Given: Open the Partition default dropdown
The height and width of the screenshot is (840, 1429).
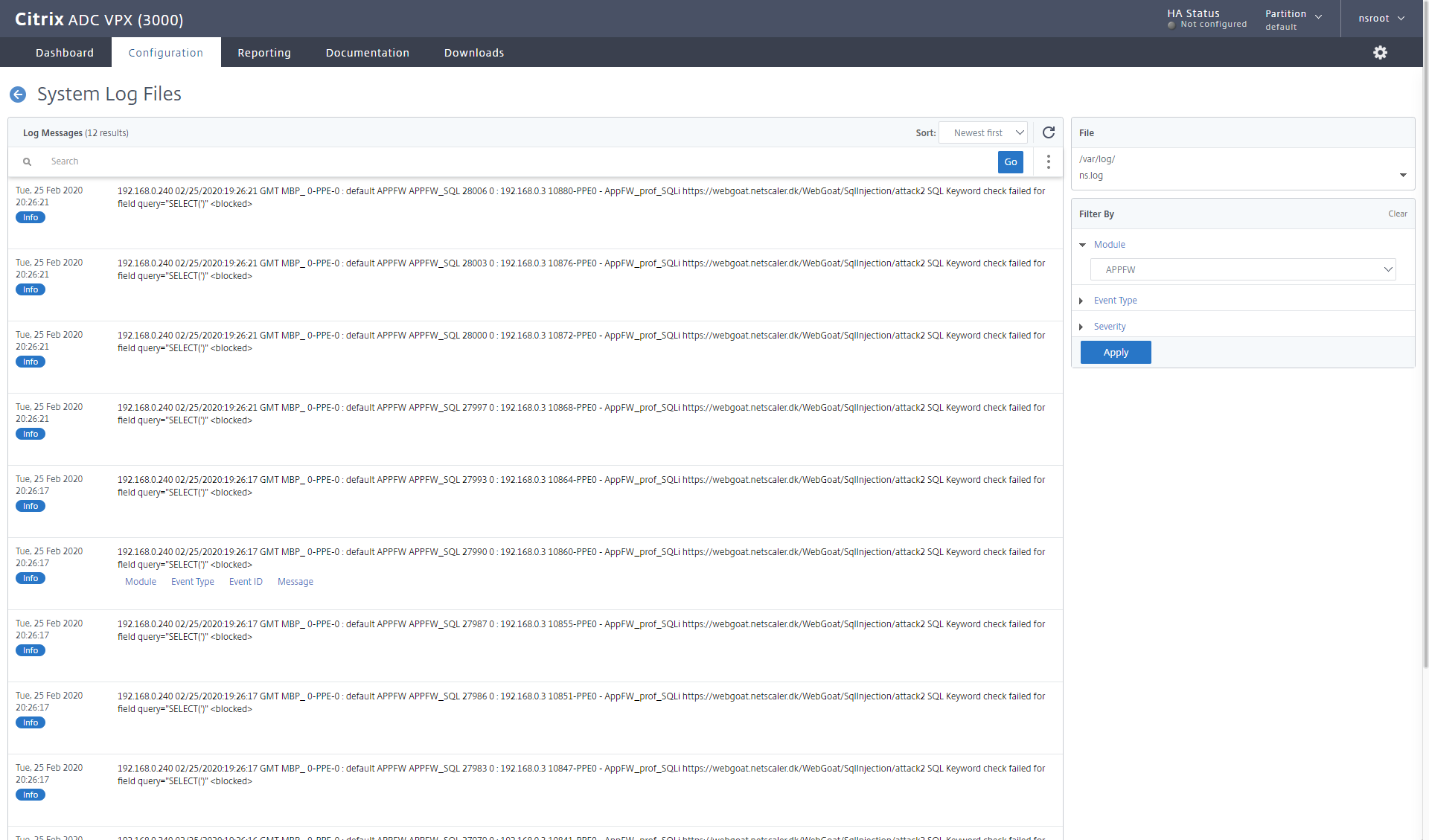Looking at the screenshot, I should pyautogui.click(x=1294, y=19).
